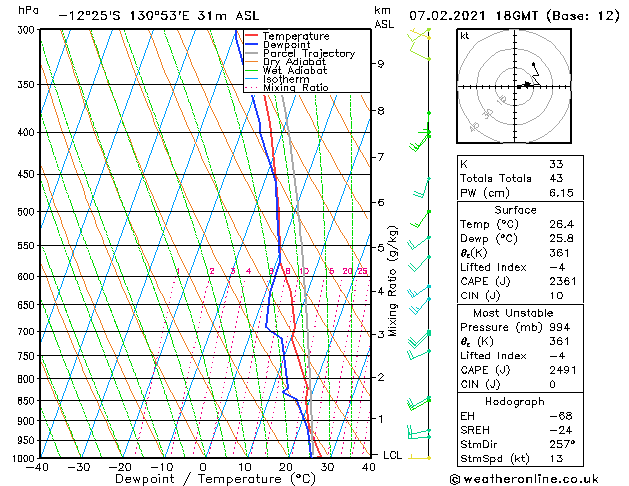
Task: Click the Most Unstable heading
Action: coord(513,313)
